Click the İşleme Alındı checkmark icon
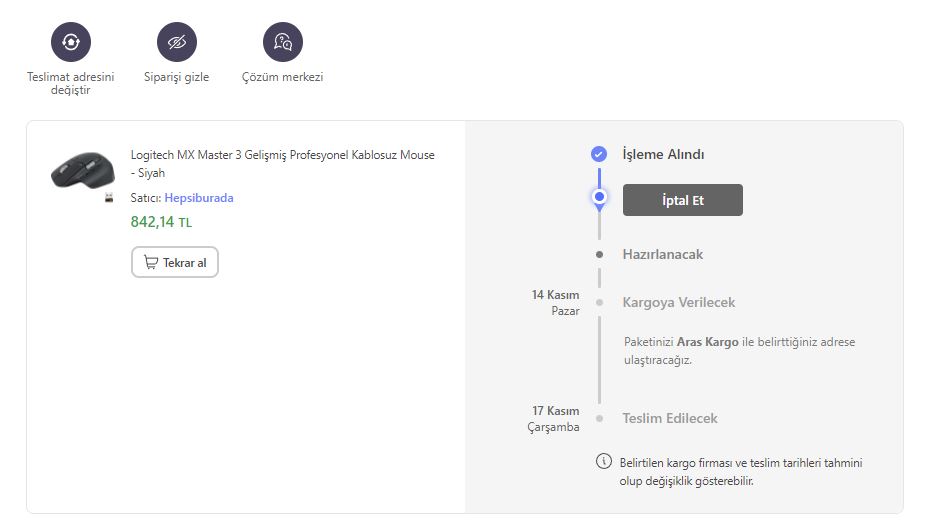This screenshot has width=926, height=523. click(x=599, y=154)
